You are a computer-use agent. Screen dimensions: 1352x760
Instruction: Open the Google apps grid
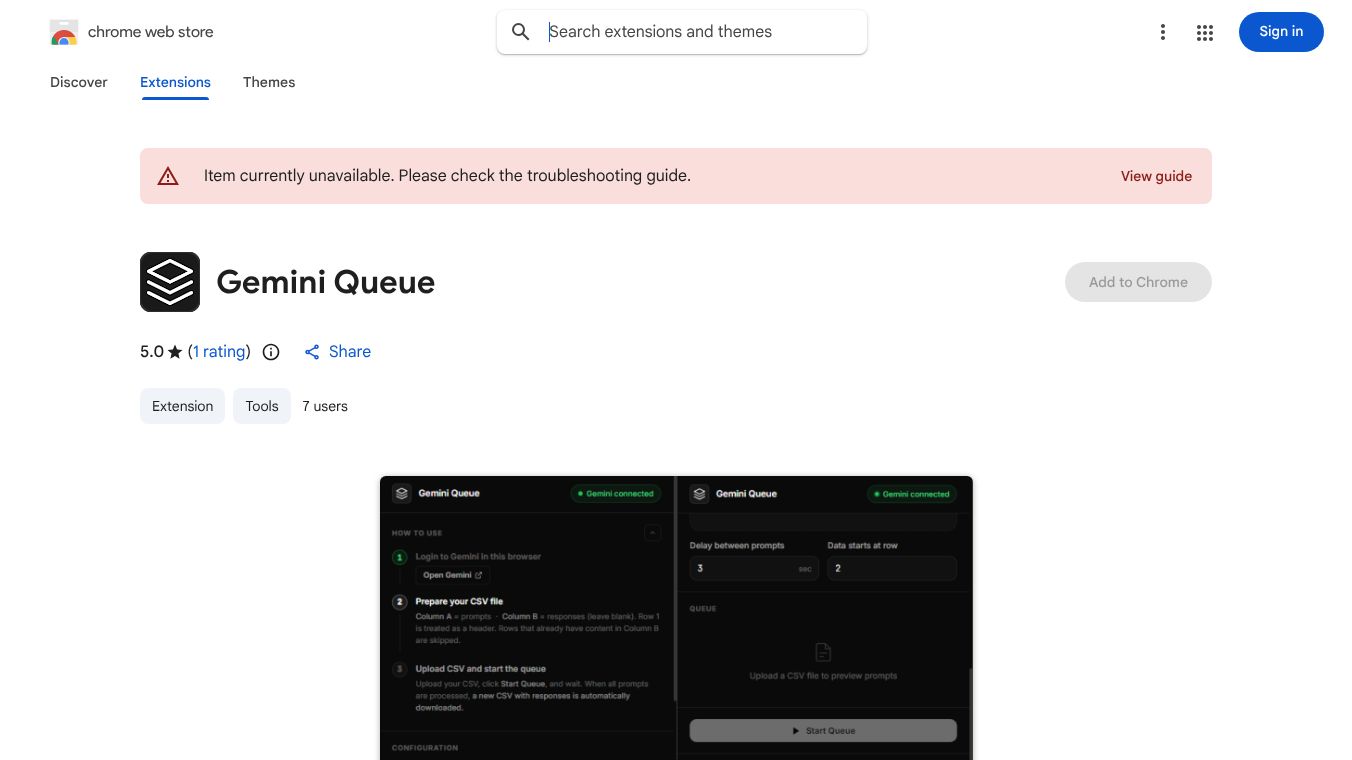pyautogui.click(x=1204, y=32)
